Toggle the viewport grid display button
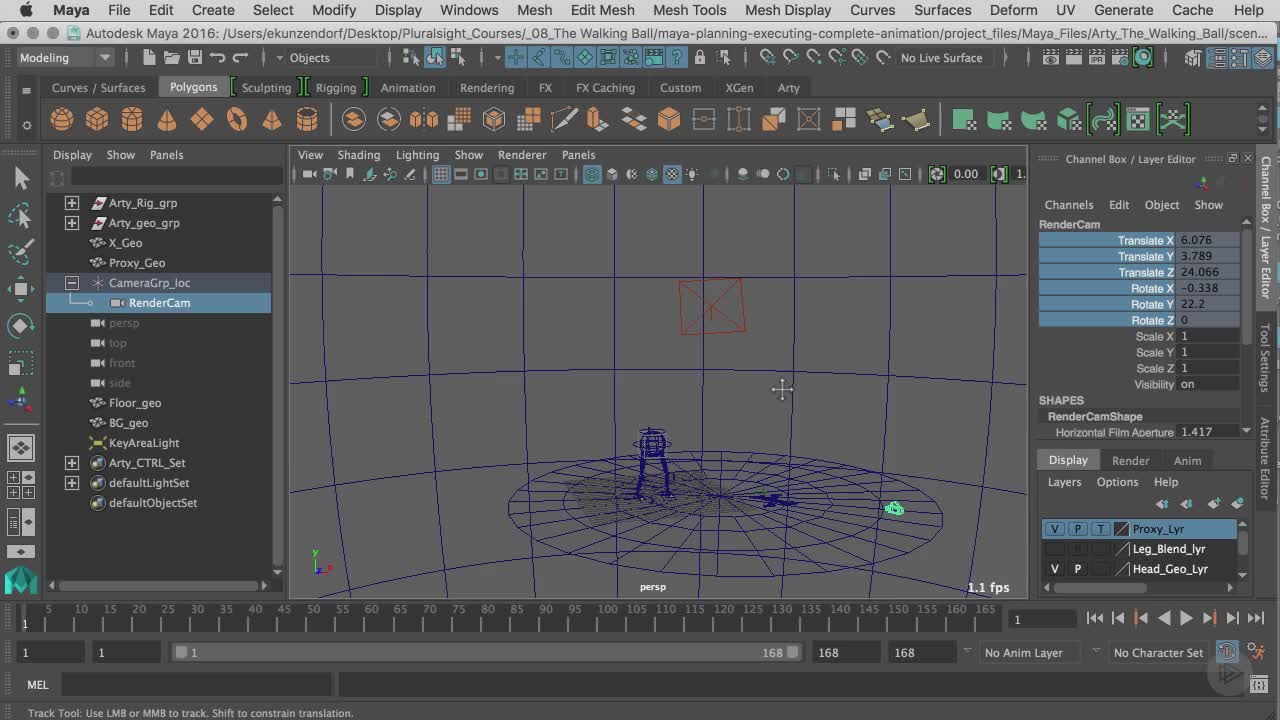Screen dimensions: 1280x720 [x=441, y=174]
